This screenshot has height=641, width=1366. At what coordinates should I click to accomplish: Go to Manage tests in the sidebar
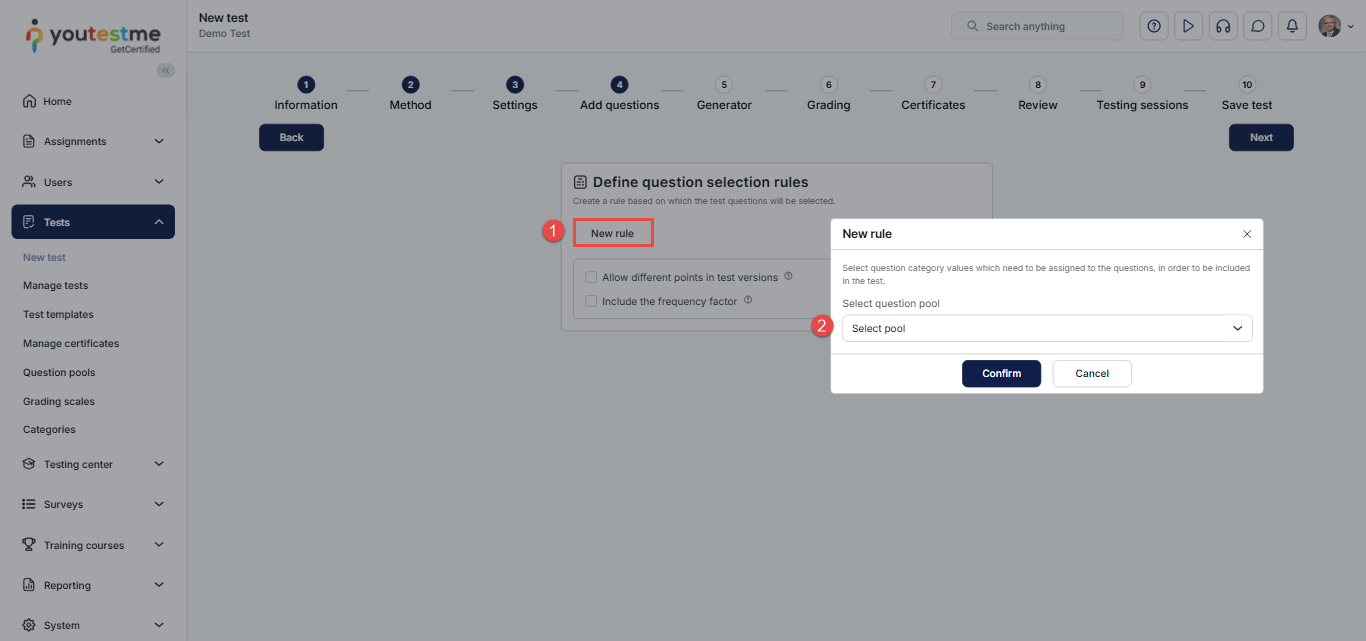tap(55, 286)
